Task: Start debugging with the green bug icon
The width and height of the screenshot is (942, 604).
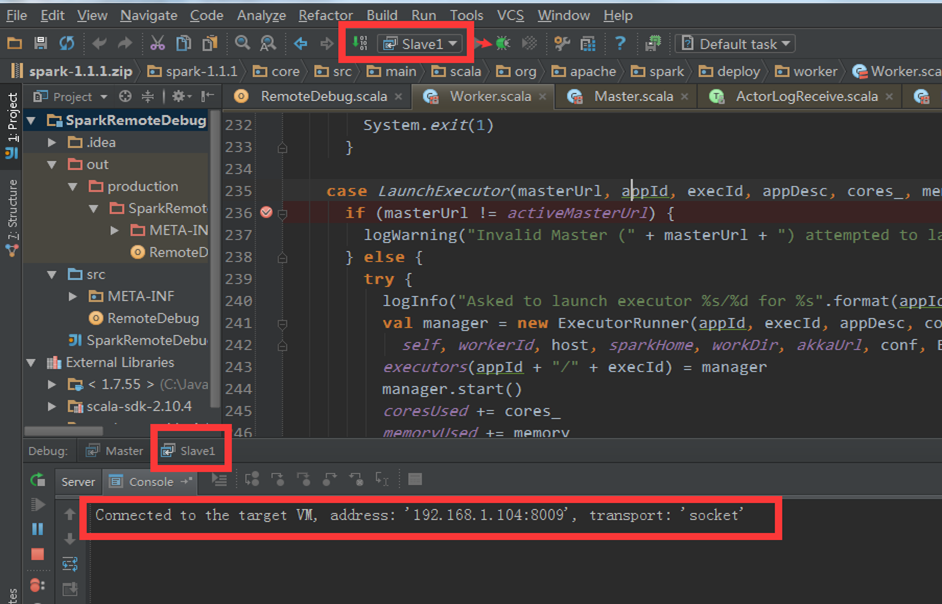Action: [503, 43]
